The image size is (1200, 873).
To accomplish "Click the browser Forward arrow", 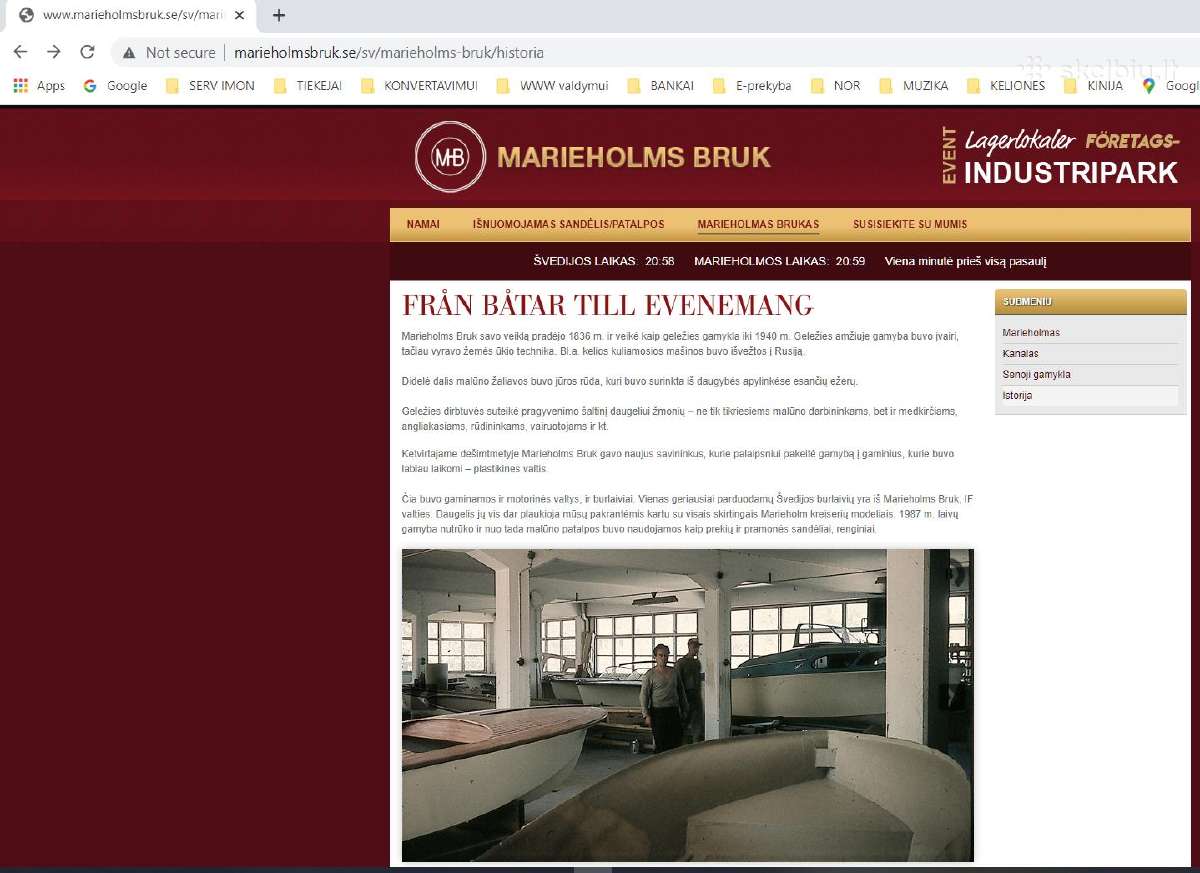I will [x=54, y=52].
